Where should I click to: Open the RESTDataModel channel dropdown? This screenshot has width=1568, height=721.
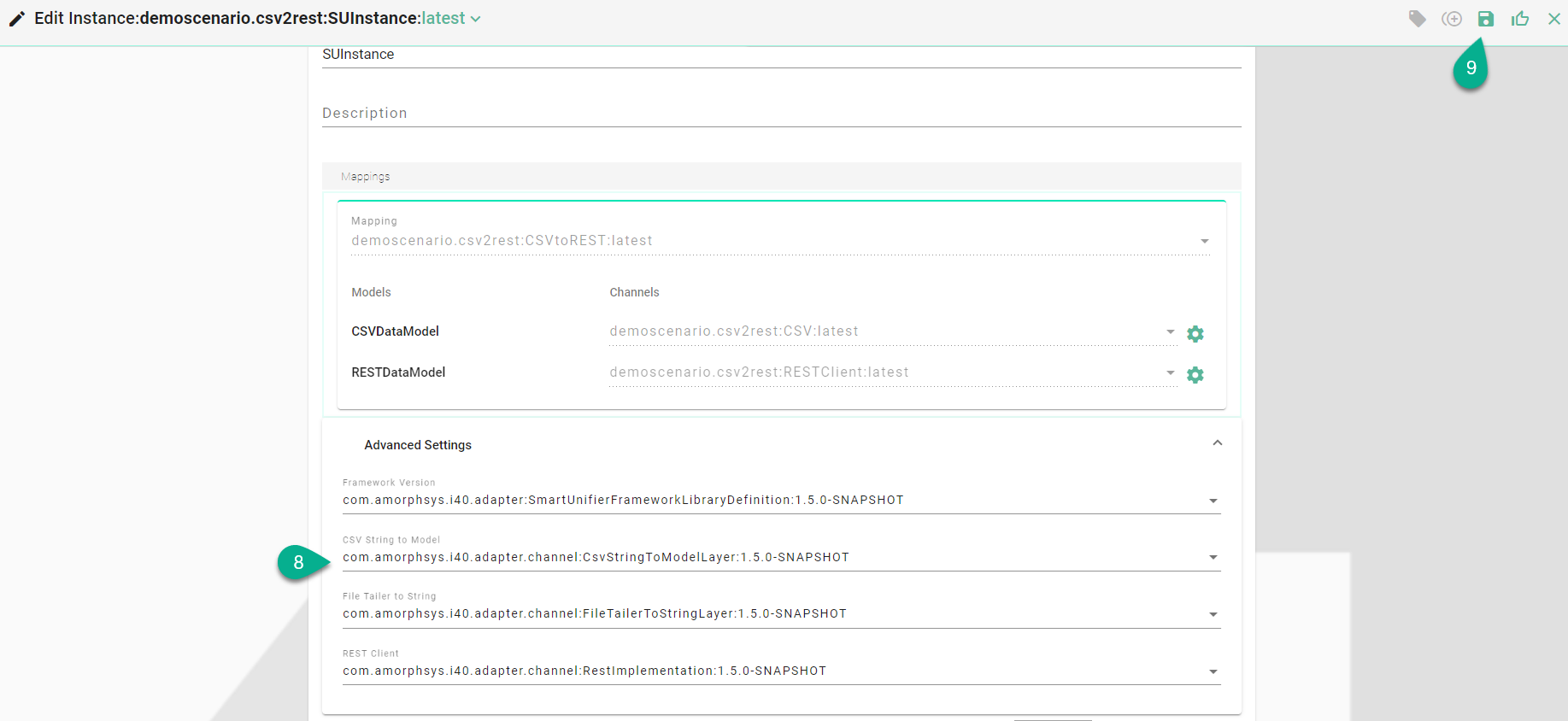pyautogui.click(x=1170, y=372)
